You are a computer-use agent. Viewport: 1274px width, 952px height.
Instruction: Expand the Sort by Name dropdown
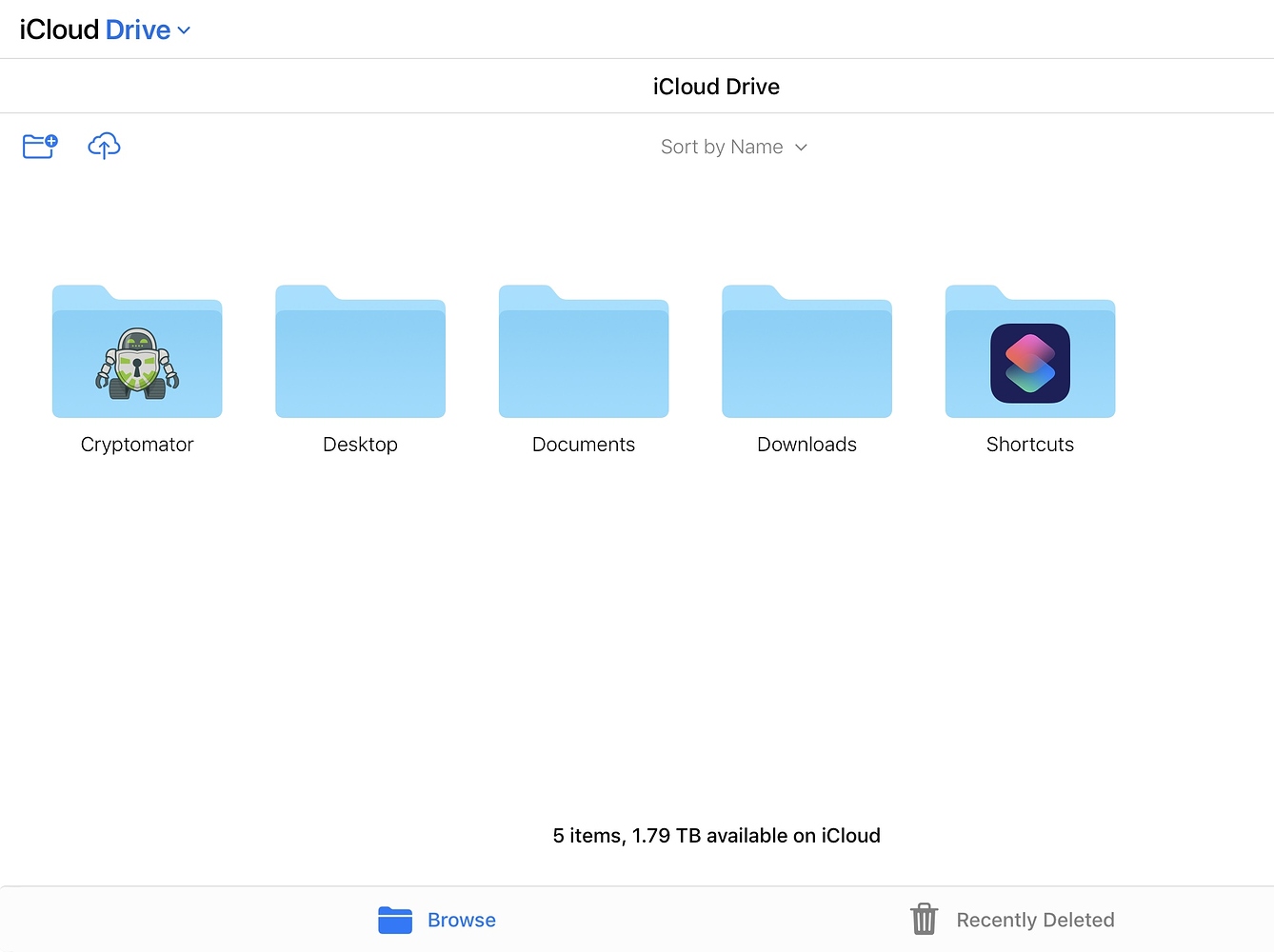(734, 147)
